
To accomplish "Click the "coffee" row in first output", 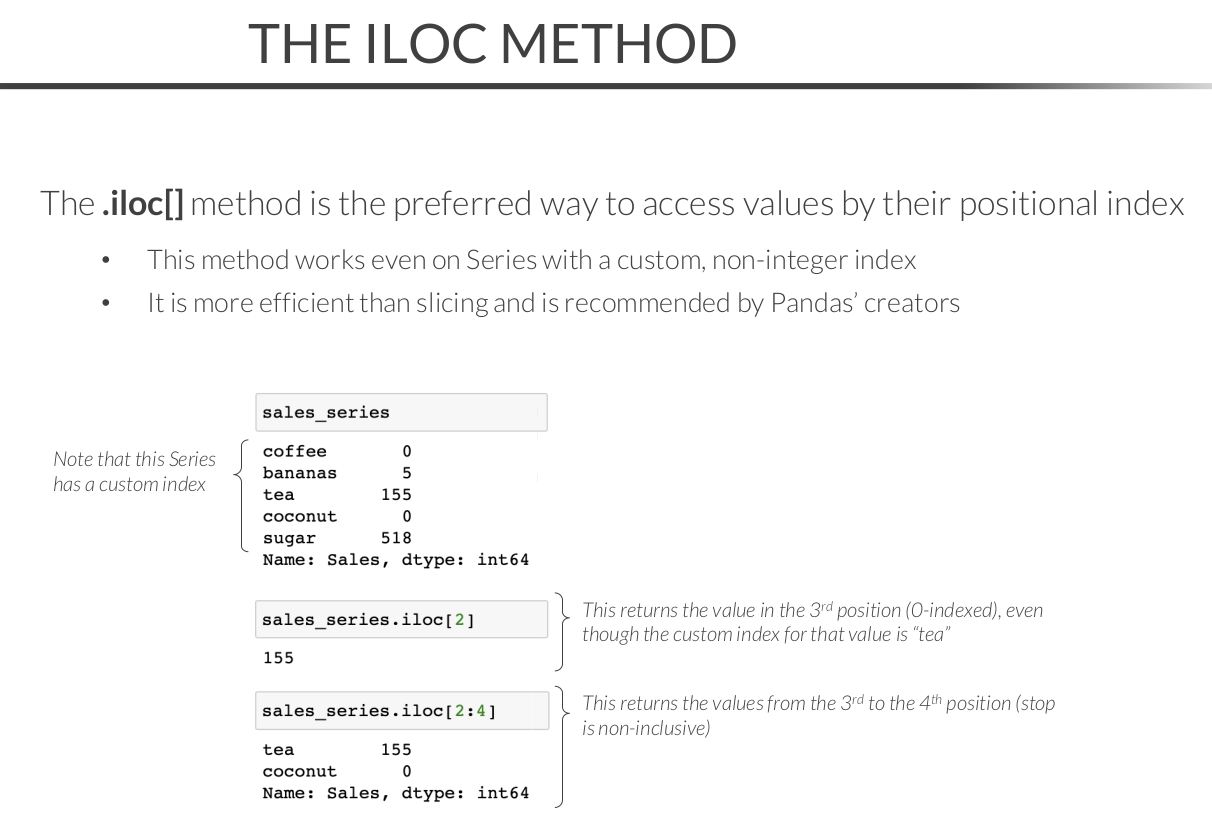I will 336,451.
